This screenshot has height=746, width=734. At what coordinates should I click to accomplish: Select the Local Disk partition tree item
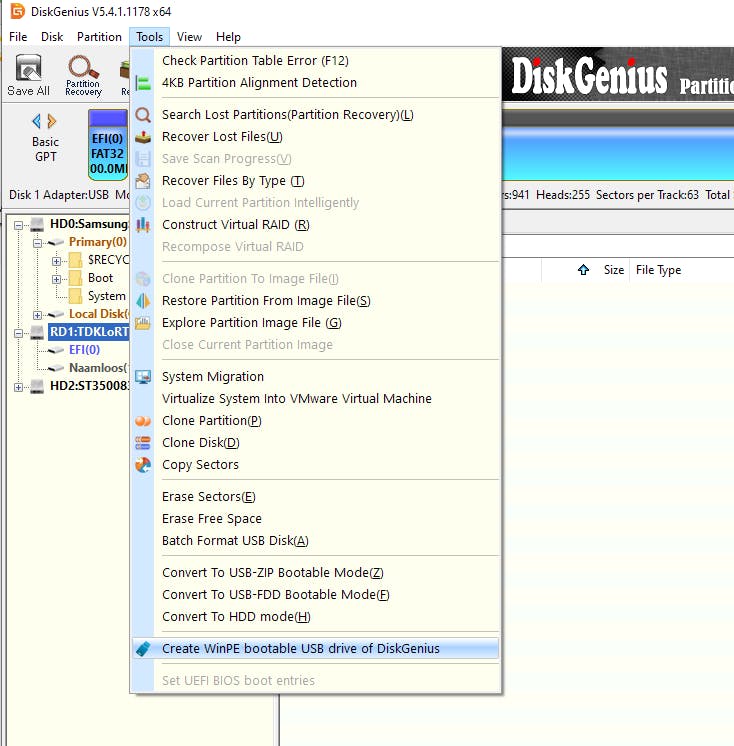pos(98,314)
